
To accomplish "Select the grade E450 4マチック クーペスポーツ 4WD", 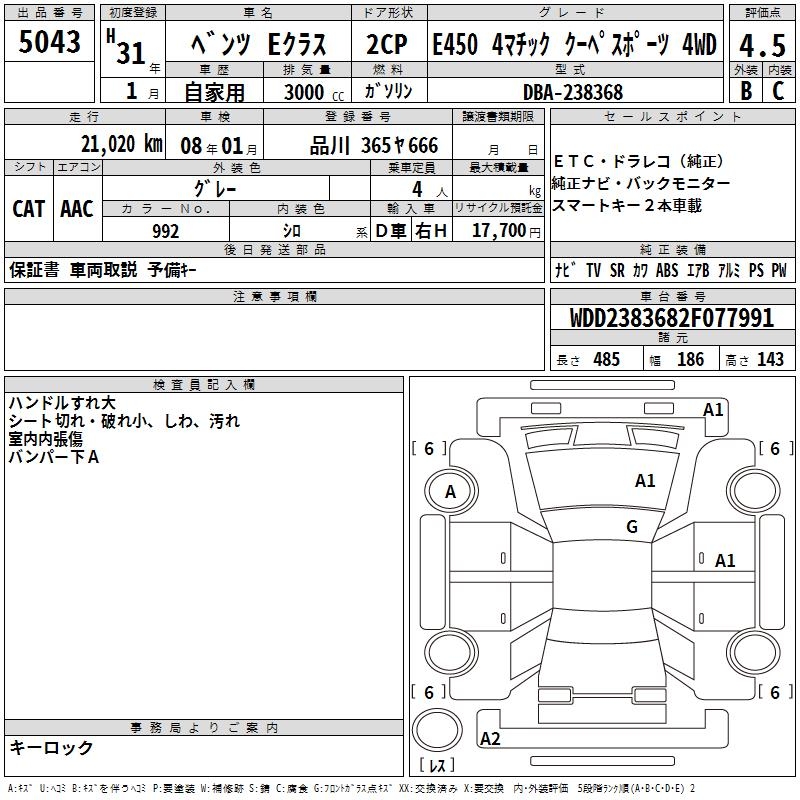I will click(x=574, y=44).
